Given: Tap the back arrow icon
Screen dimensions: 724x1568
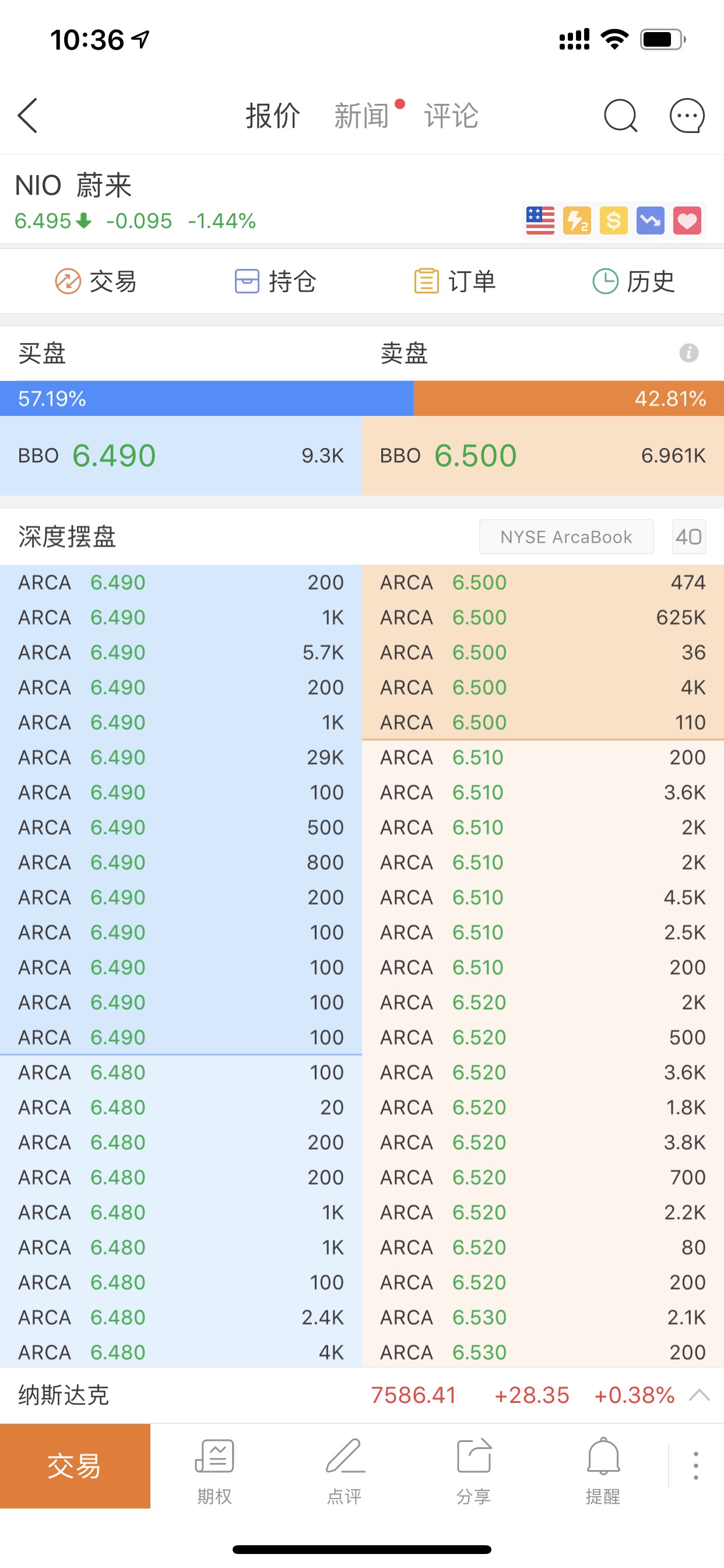Looking at the screenshot, I should tap(28, 115).
